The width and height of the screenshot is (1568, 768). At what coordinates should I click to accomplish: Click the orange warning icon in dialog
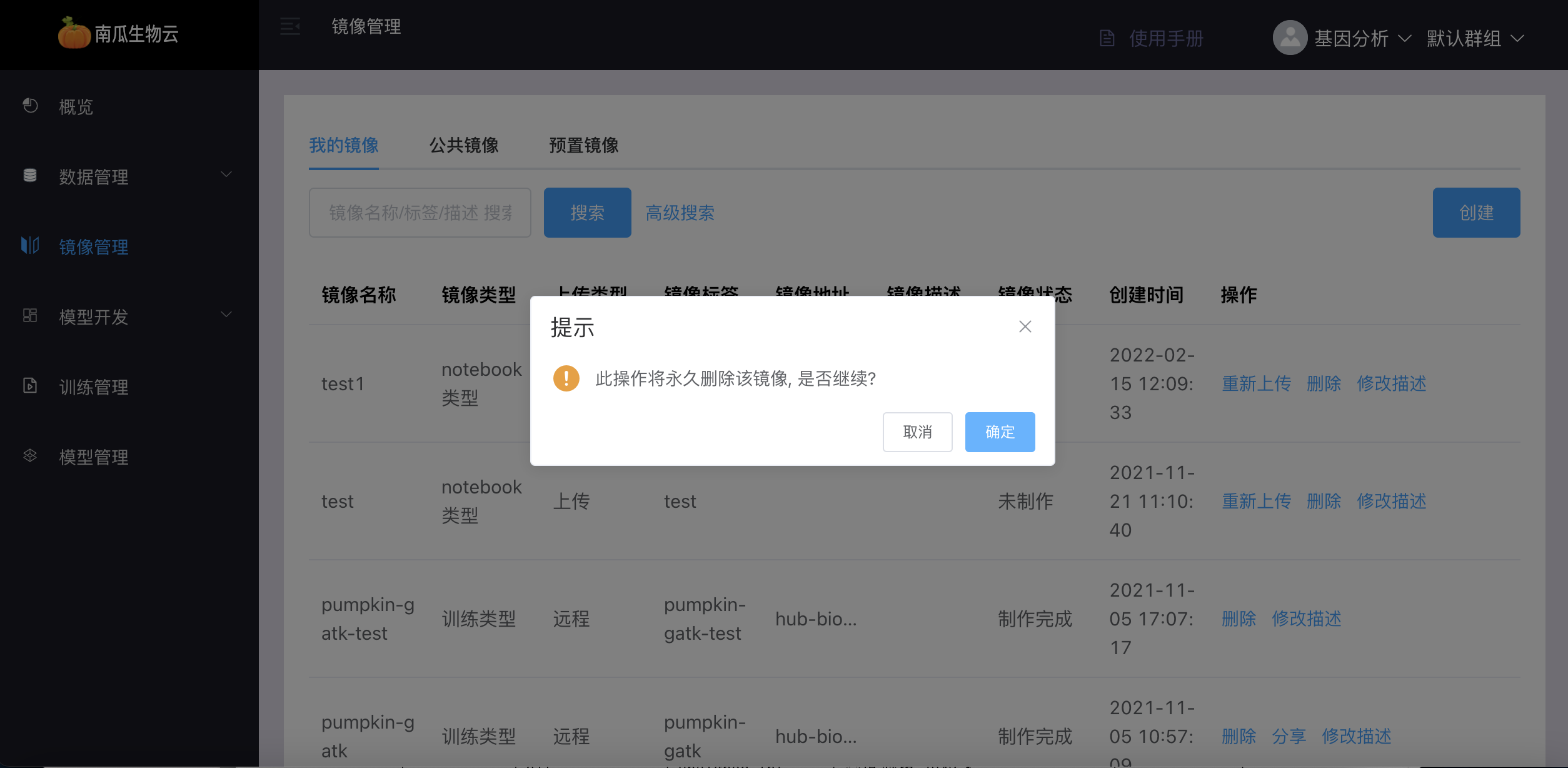point(566,378)
